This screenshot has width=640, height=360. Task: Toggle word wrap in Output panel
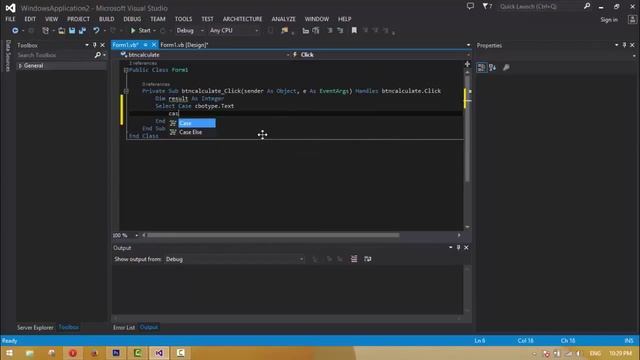(x=368, y=259)
